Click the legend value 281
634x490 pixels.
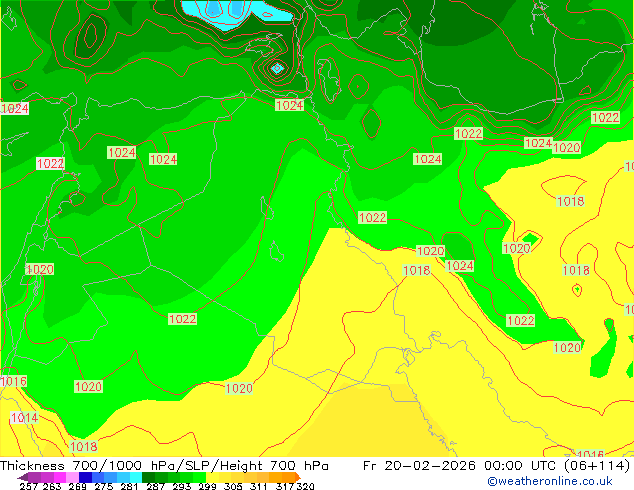pos(129,486)
